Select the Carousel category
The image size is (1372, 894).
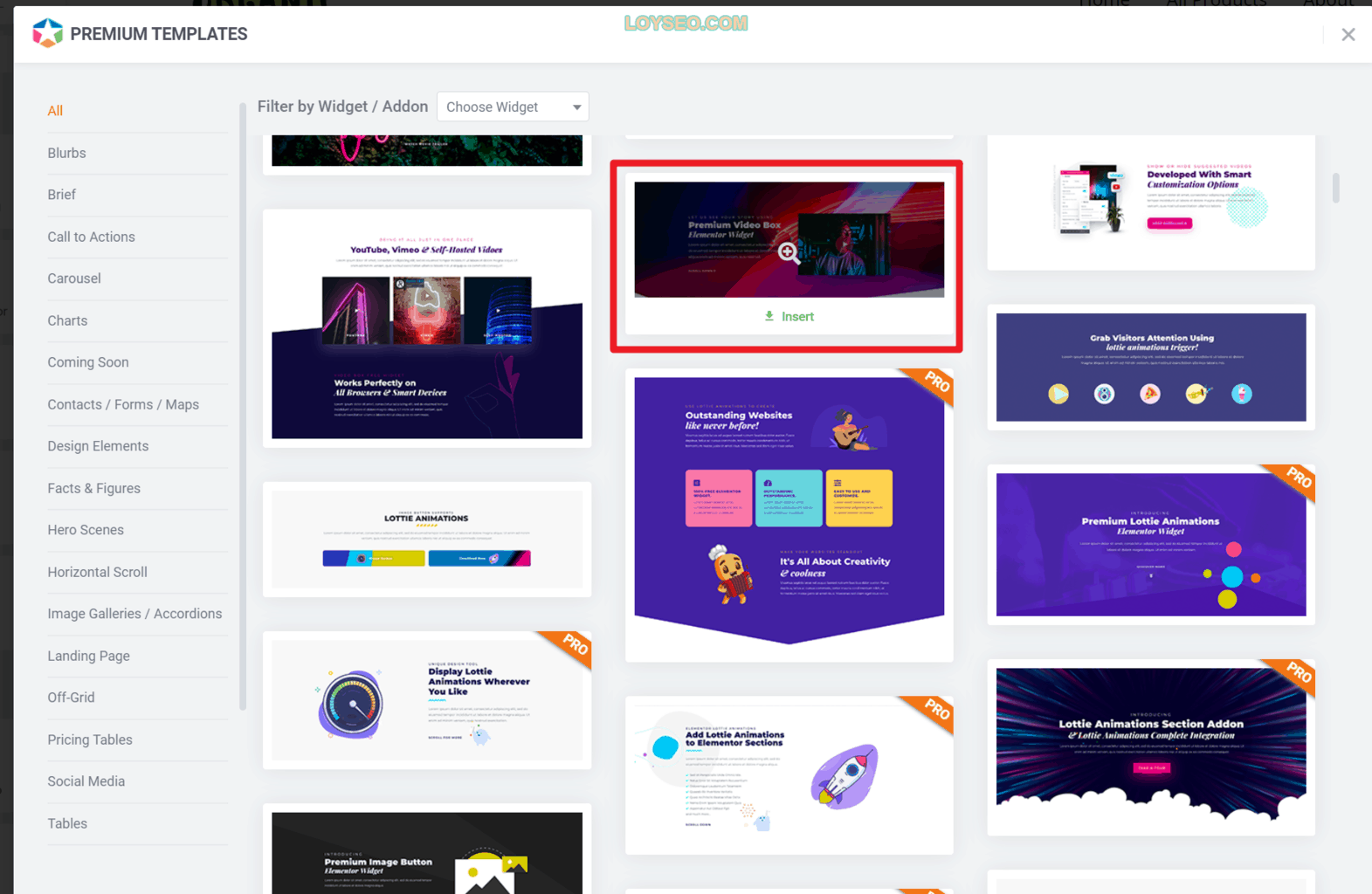(x=74, y=279)
